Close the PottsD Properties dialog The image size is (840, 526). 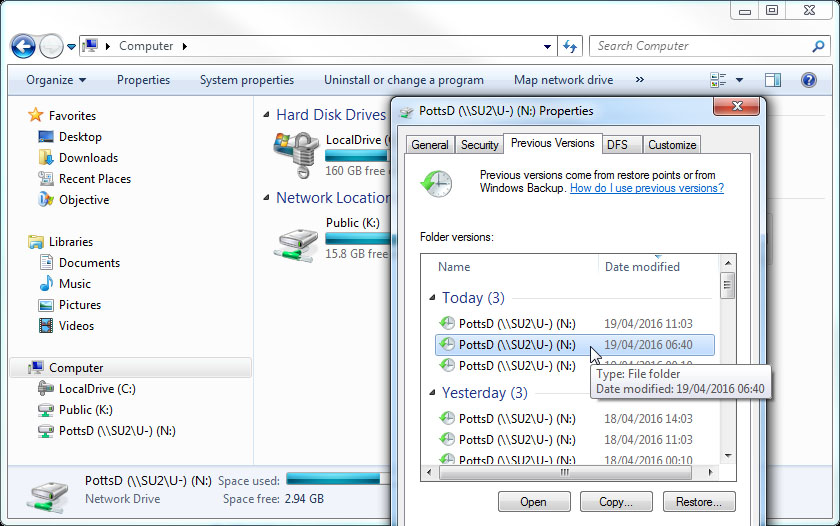pyautogui.click(x=737, y=106)
